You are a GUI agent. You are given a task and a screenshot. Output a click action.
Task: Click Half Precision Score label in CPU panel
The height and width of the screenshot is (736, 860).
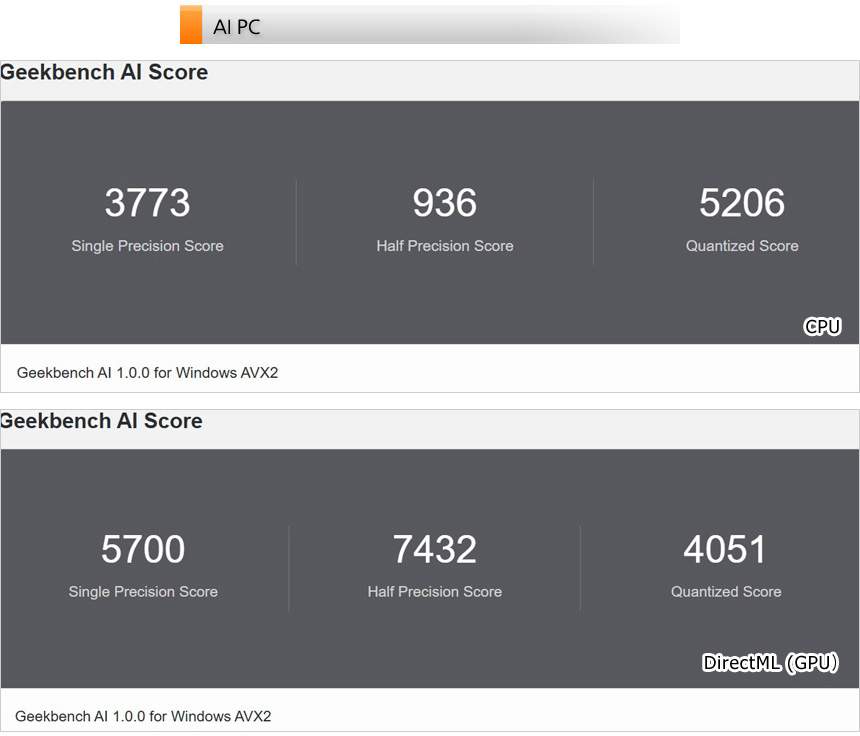click(444, 246)
